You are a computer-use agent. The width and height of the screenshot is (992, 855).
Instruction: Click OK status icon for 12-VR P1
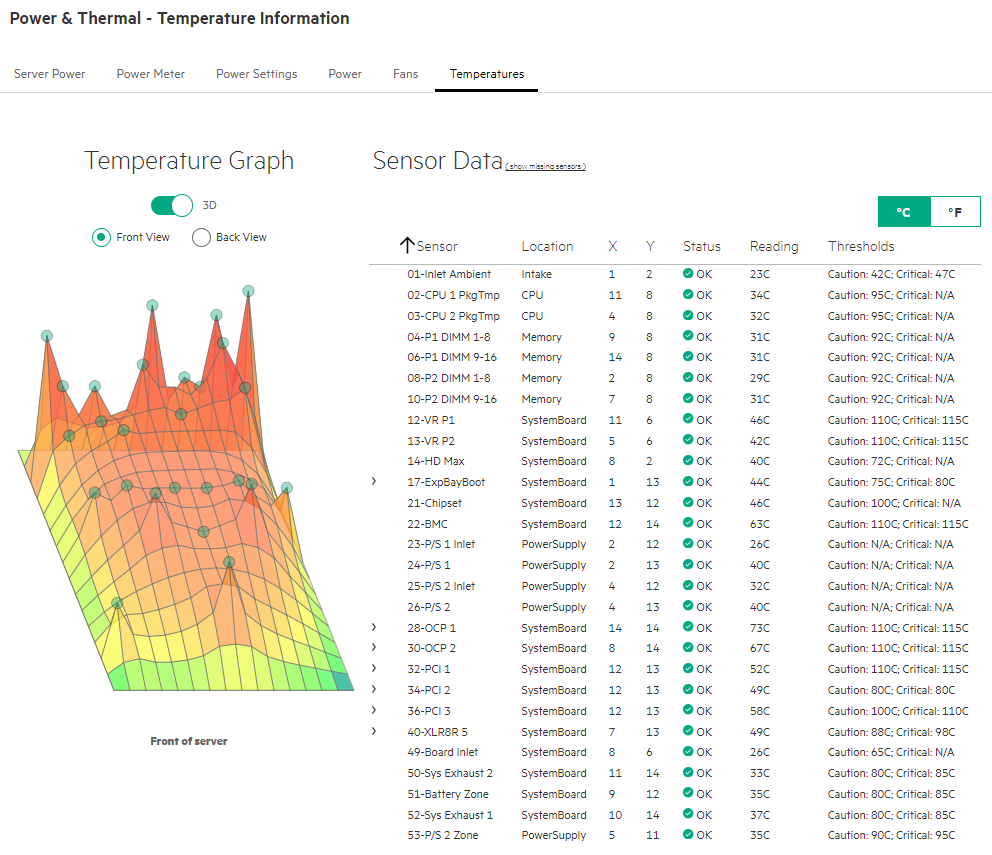(x=688, y=419)
